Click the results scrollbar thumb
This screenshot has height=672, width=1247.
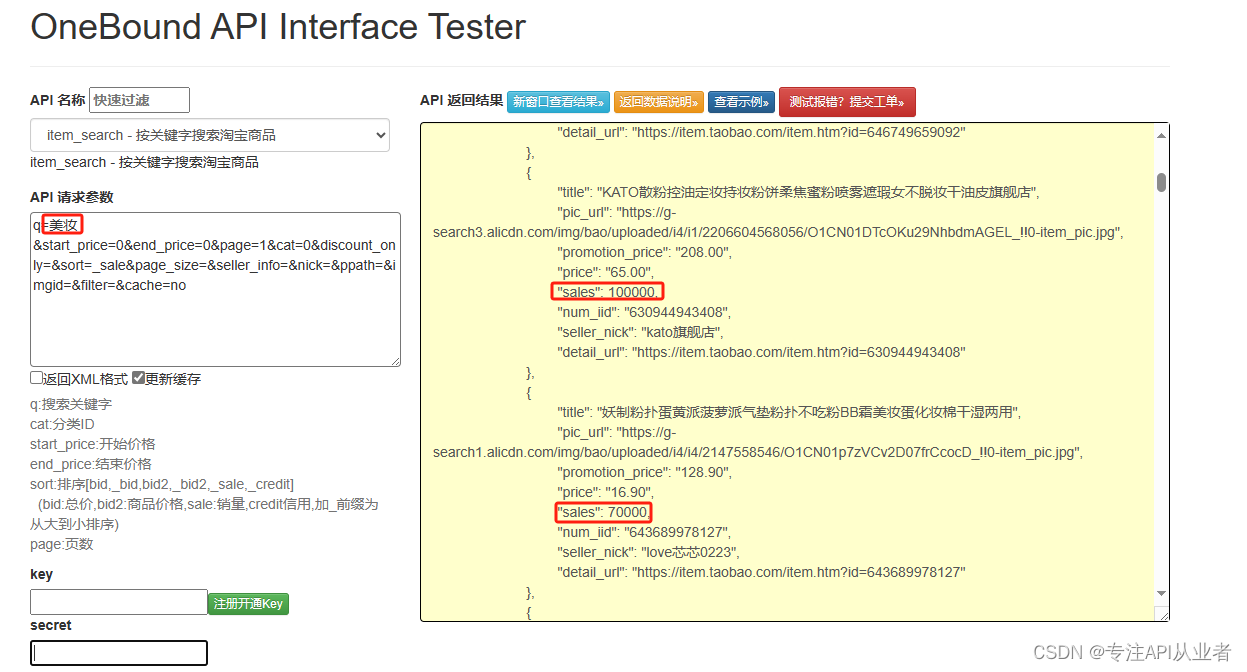1161,181
